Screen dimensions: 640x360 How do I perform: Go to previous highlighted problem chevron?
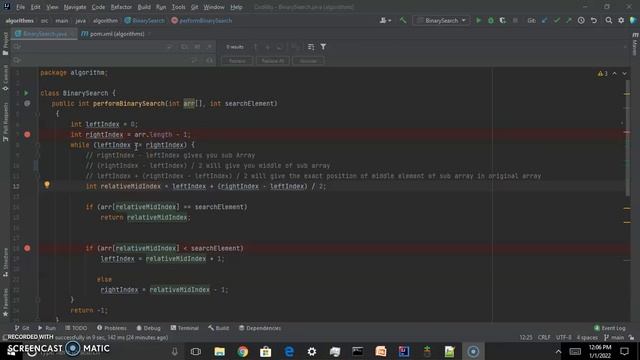pyautogui.click(x=614, y=73)
